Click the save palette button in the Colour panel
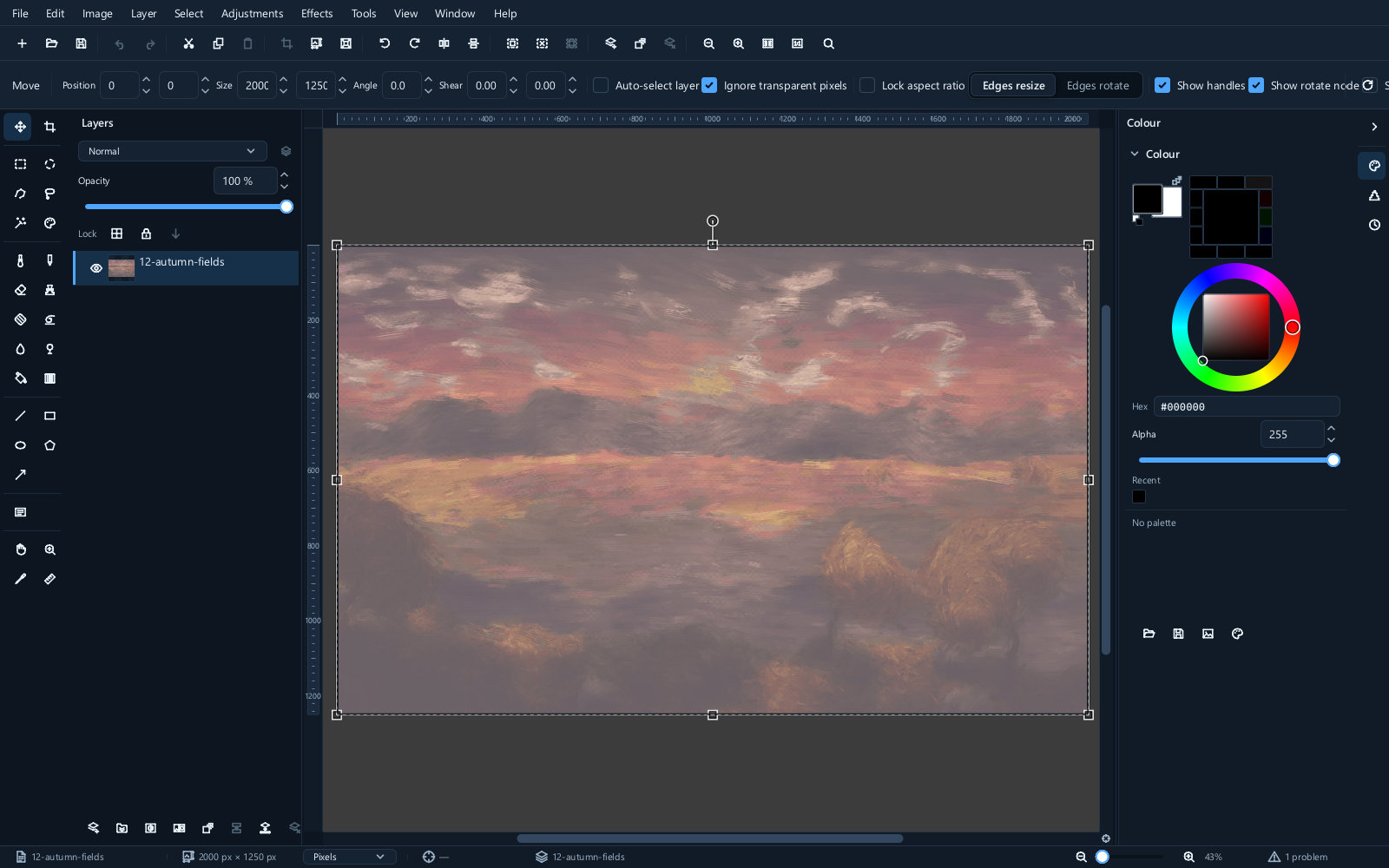This screenshot has height=868, width=1389. point(1178,634)
